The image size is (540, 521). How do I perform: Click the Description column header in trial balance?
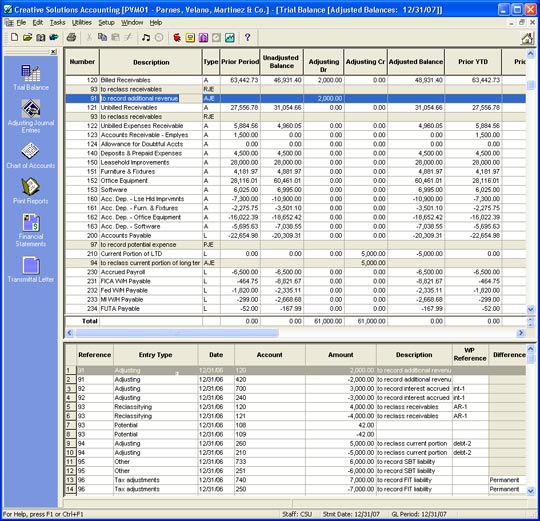click(151, 62)
